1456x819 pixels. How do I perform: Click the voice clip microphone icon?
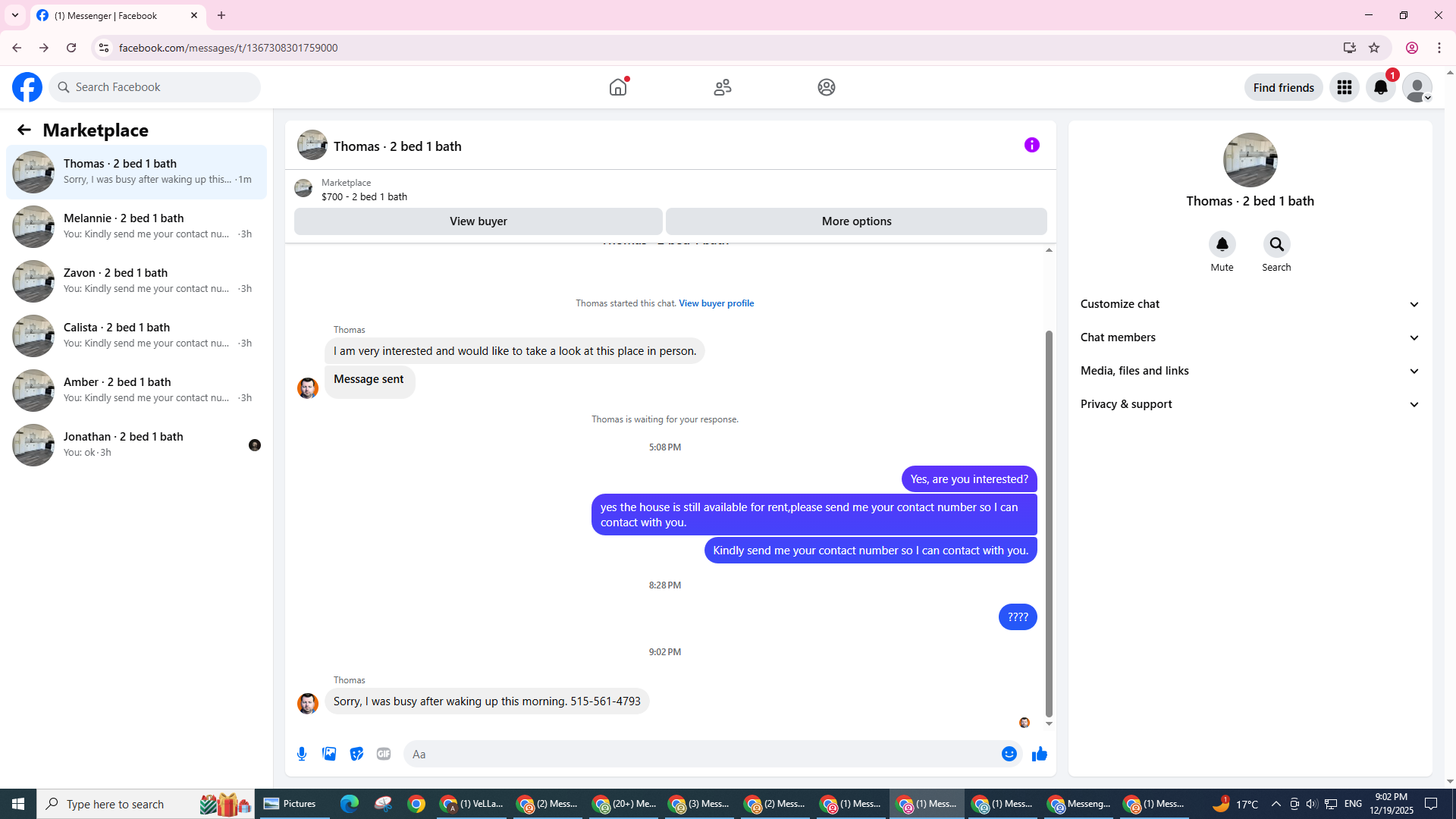coord(302,754)
